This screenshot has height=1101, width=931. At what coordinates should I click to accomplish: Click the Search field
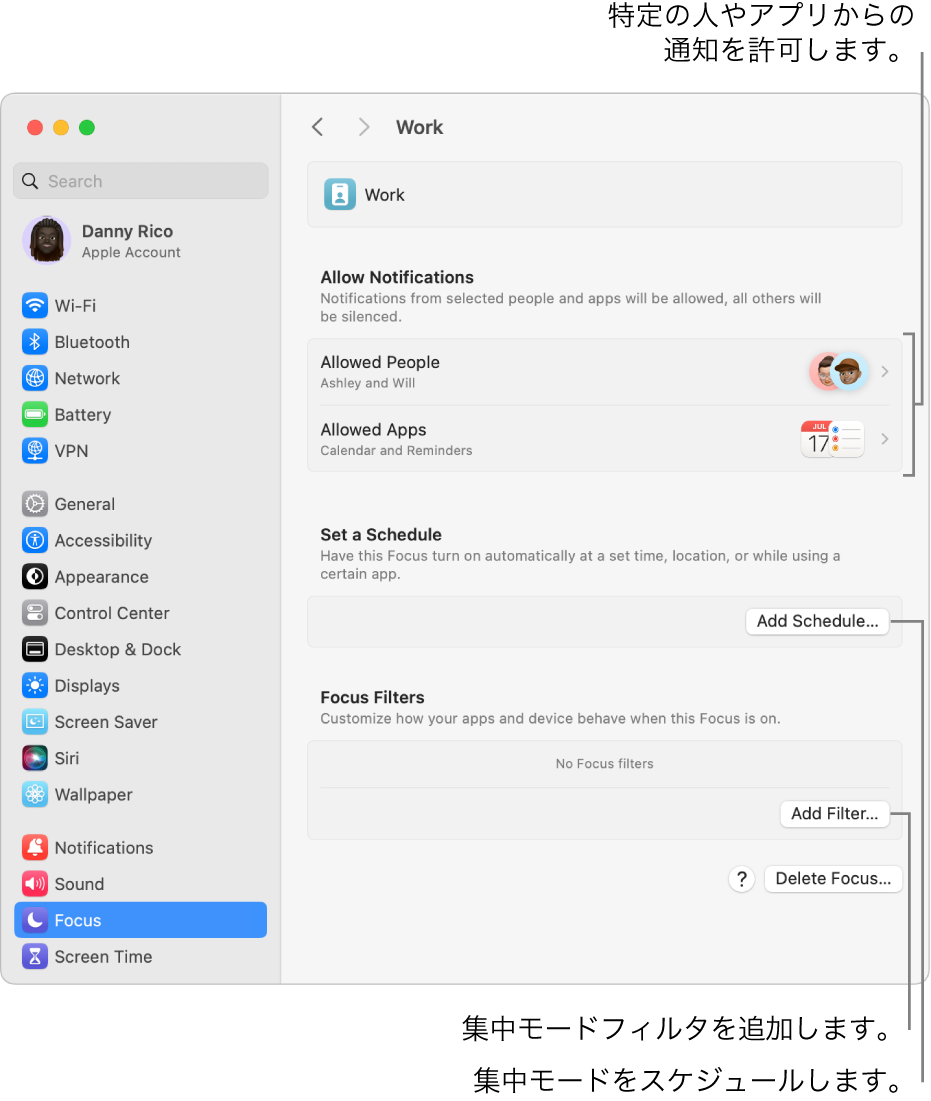coord(140,181)
